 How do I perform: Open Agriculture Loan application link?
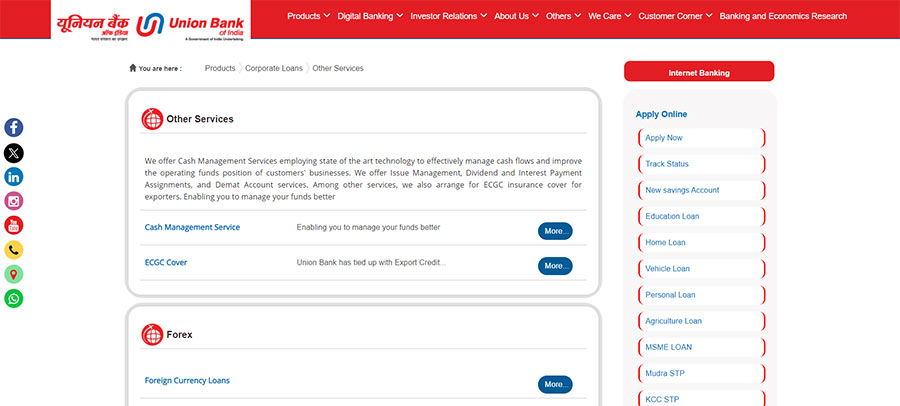point(701,321)
